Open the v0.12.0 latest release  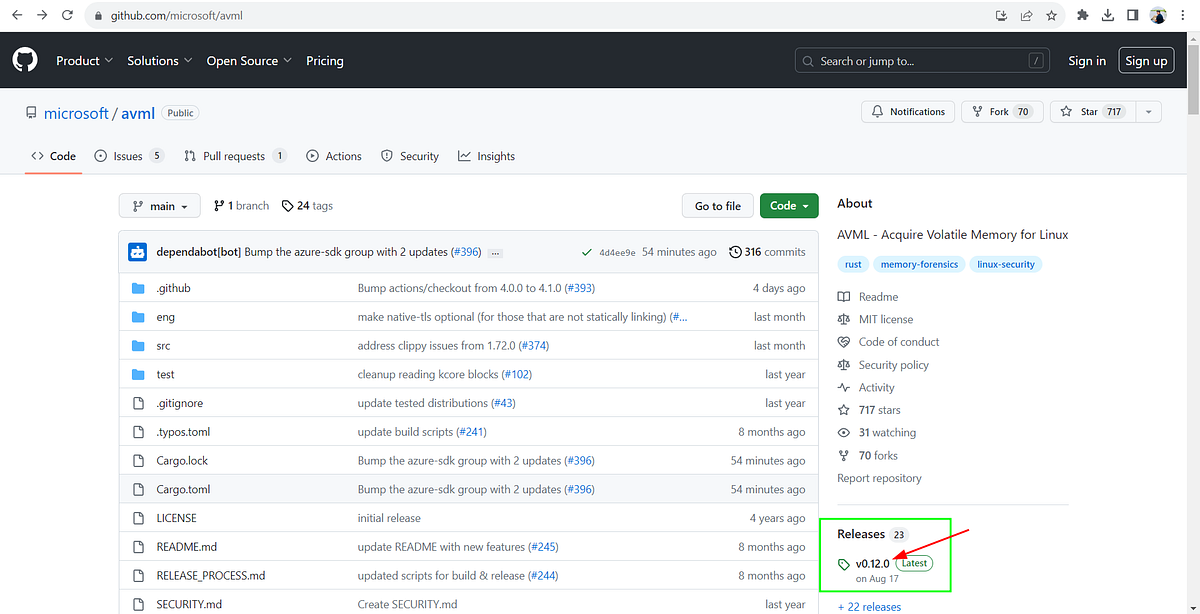click(871, 562)
